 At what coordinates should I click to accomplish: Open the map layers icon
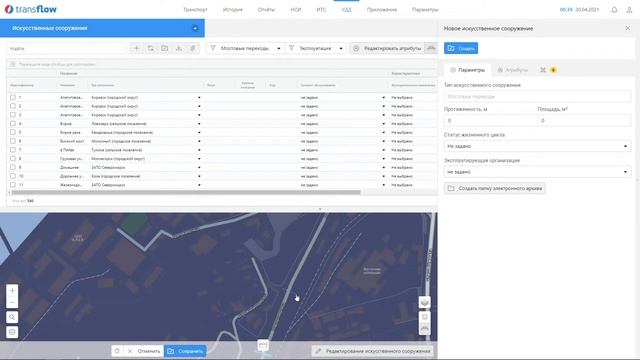pyautogui.click(x=424, y=302)
